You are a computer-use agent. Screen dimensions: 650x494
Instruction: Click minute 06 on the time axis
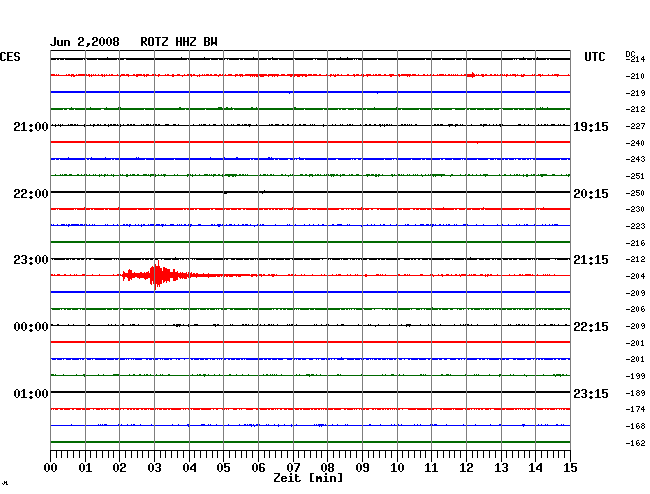[x=258, y=468]
